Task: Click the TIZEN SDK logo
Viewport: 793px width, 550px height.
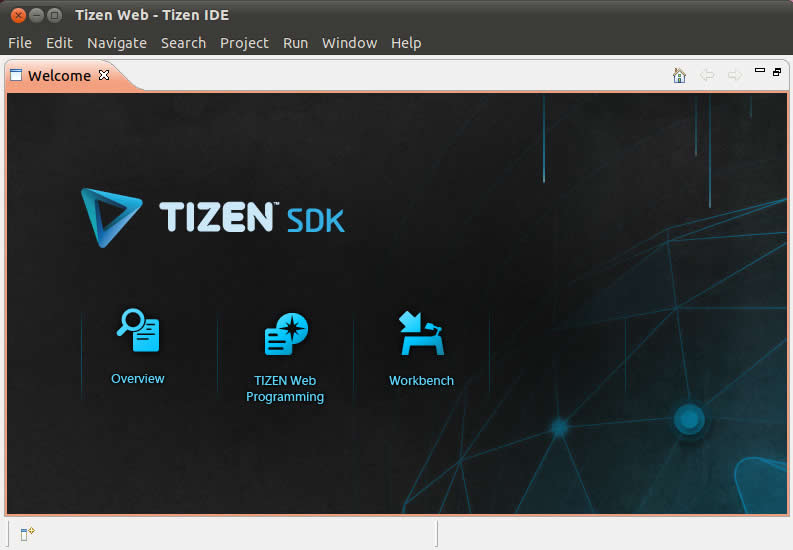Action: (x=213, y=218)
